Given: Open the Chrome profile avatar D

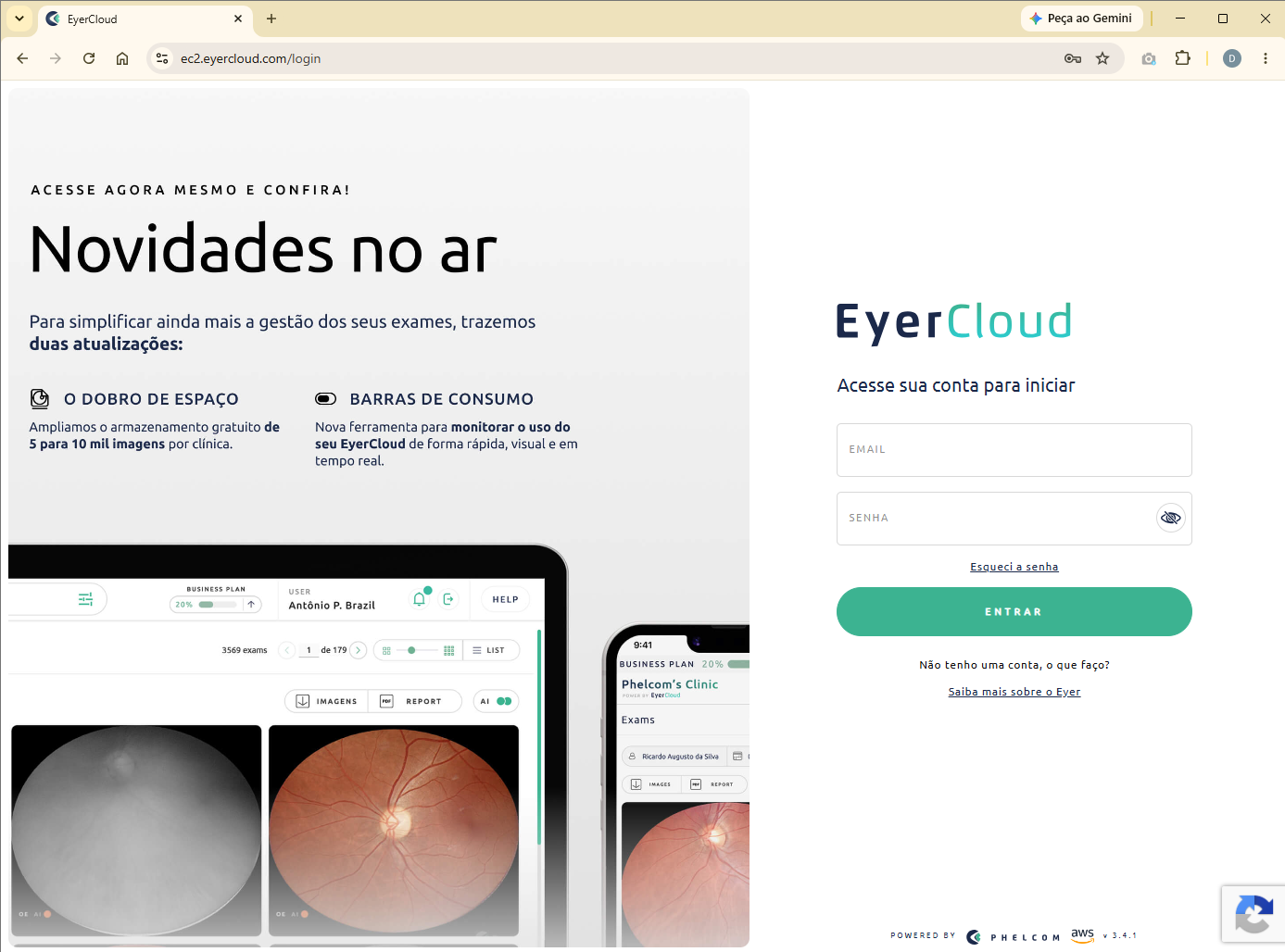Looking at the screenshot, I should click(x=1232, y=58).
